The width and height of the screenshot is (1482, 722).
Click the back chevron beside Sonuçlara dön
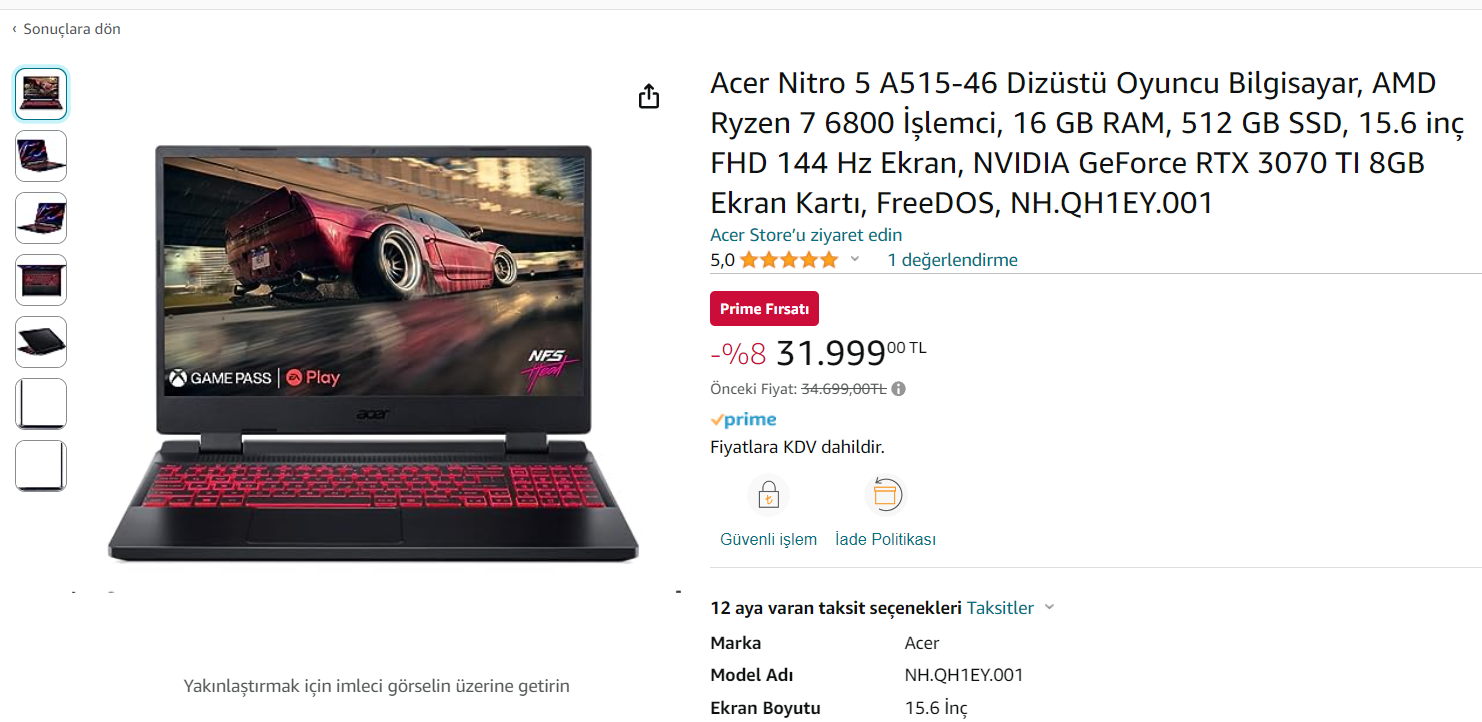(x=14, y=29)
